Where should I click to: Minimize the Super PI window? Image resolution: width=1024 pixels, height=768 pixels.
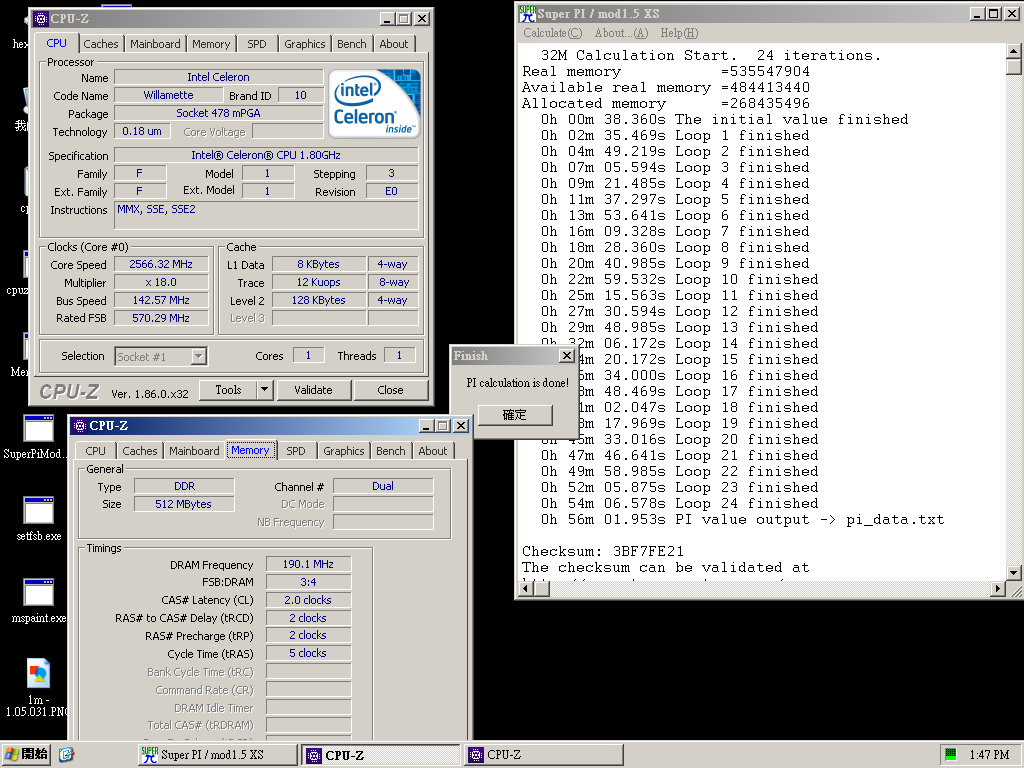tap(978, 14)
